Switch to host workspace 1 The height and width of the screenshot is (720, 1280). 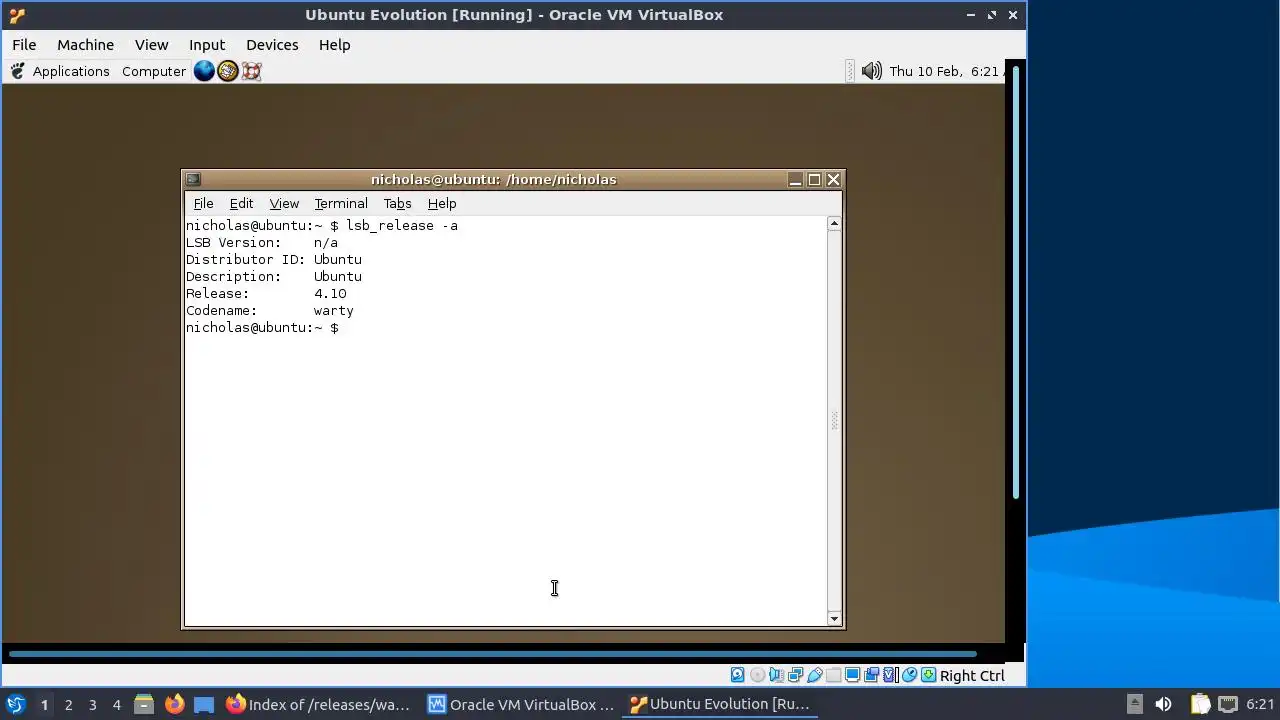coord(44,704)
